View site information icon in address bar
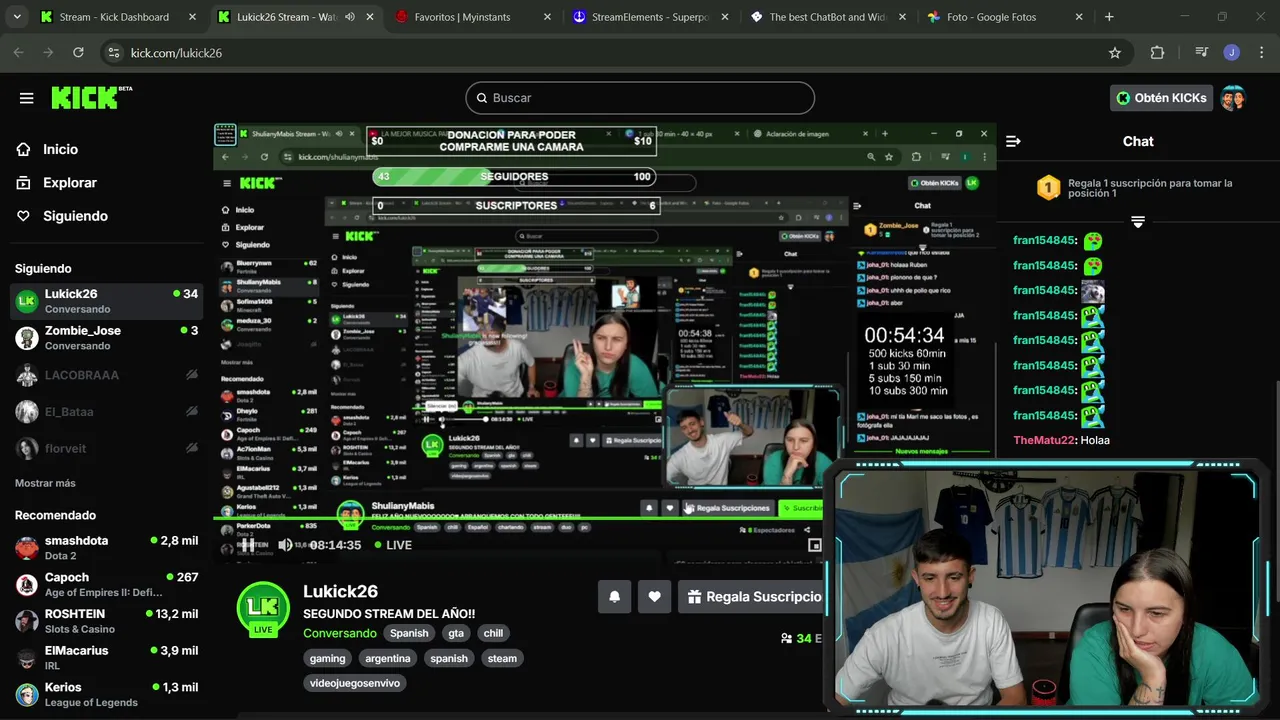1280x720 pixels. coord(113,53)
